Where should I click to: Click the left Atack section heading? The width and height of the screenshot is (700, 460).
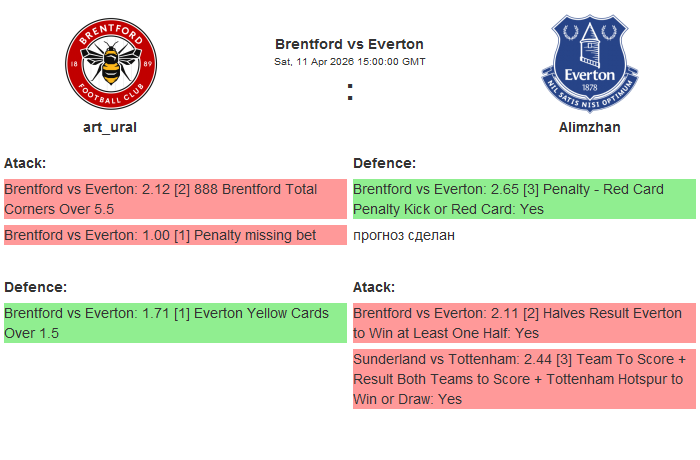(x=25, y=163)
